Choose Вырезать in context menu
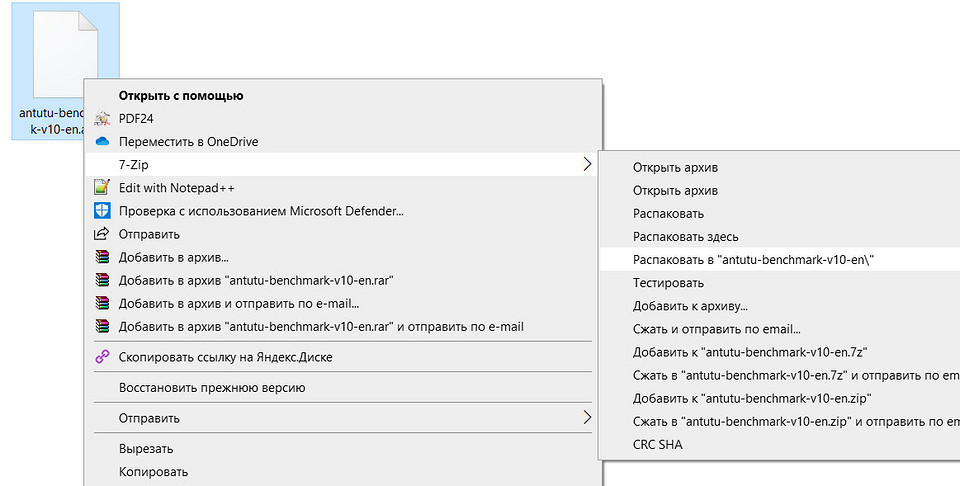 point(146,449)
